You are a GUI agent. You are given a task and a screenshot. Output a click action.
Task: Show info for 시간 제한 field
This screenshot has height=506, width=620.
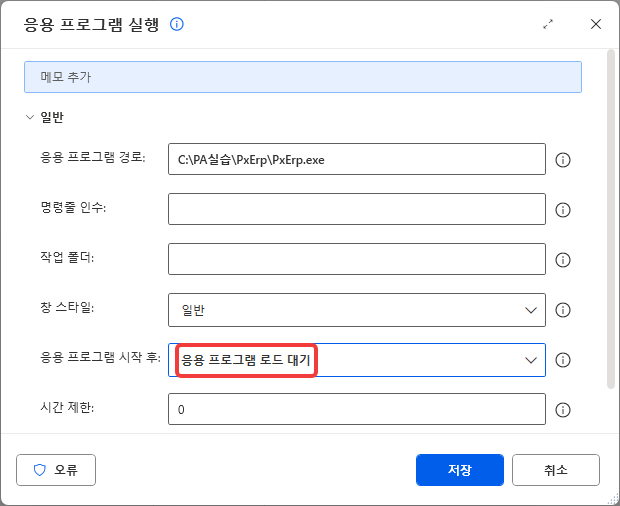click(563, 410)
